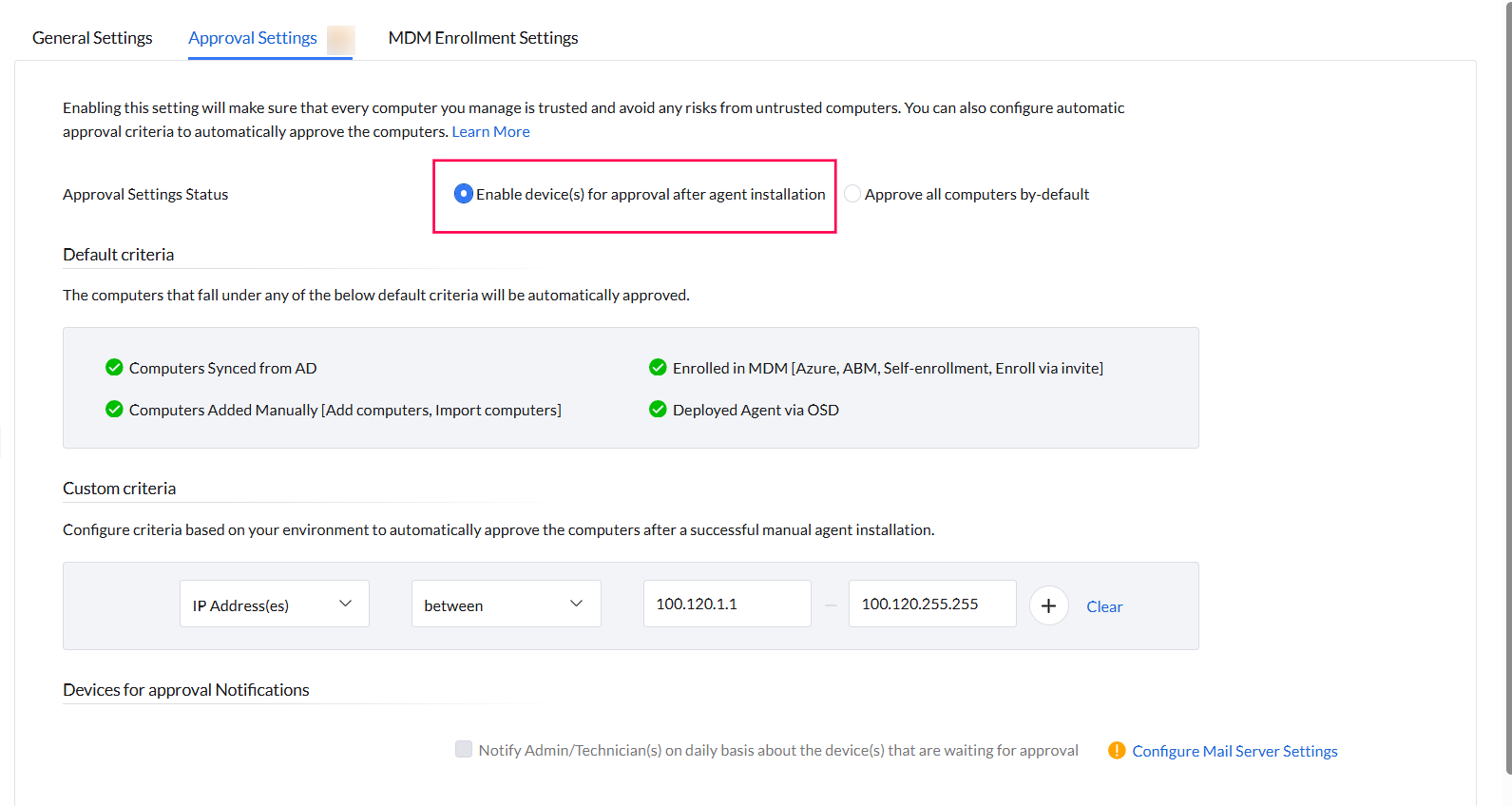Click the green check beside Computers Synced from AD
Viewport: 1512px width, 806px height.
[114, 368]
